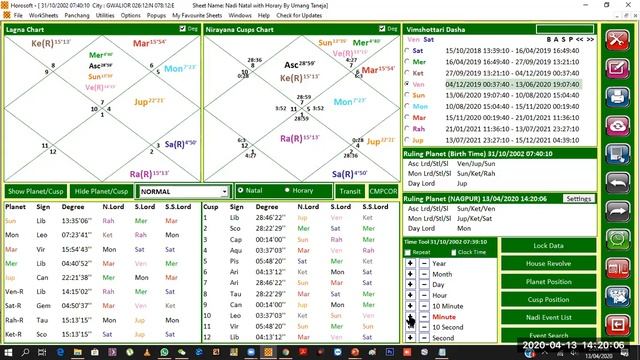
Task: Click the Vimshottari Dasha header input box
Action: point(565,29)
